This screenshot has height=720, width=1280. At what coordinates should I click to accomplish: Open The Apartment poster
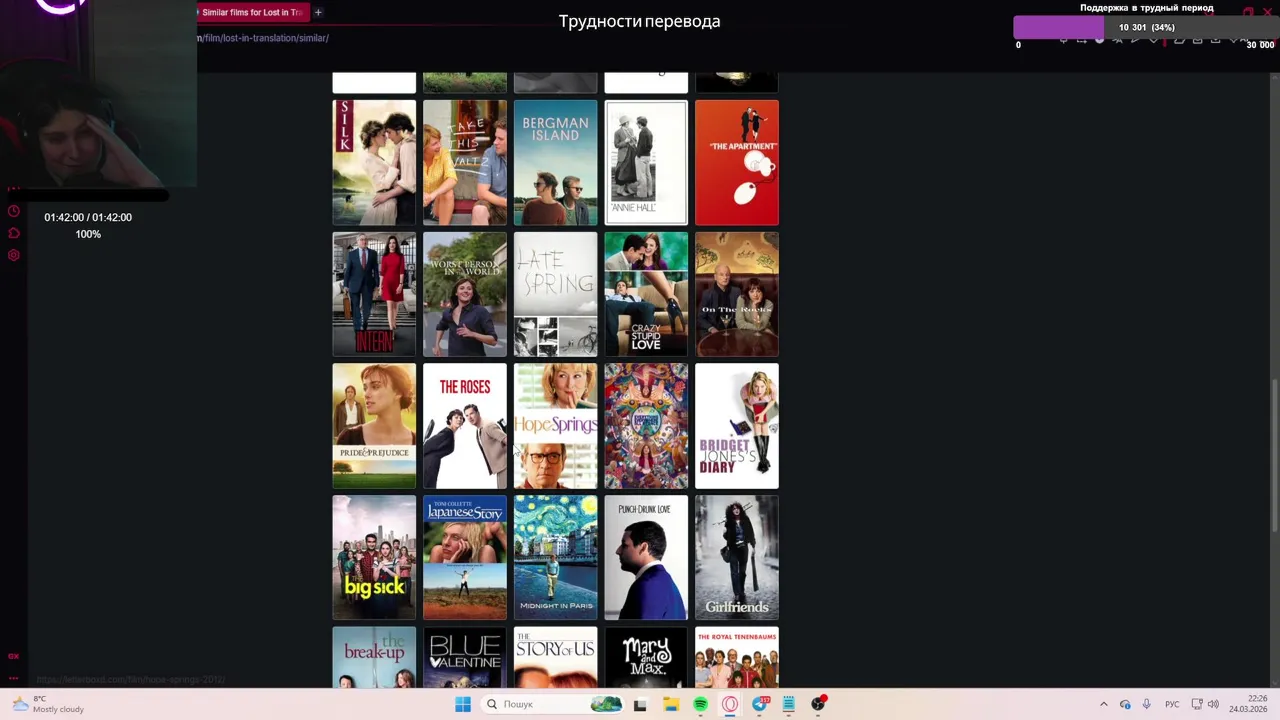pyautogui.click(x=737, y=162)
